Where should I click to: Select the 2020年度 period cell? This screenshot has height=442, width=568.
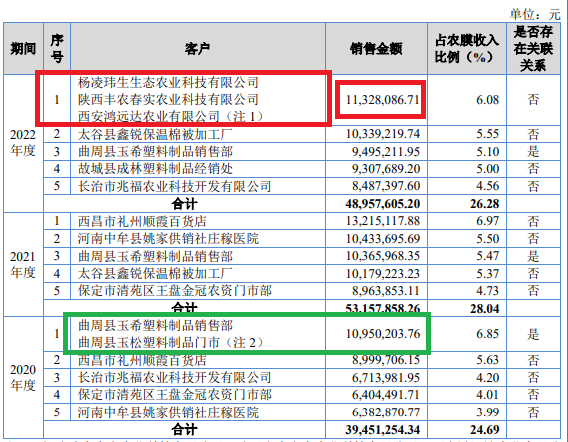tap(23, 378)
